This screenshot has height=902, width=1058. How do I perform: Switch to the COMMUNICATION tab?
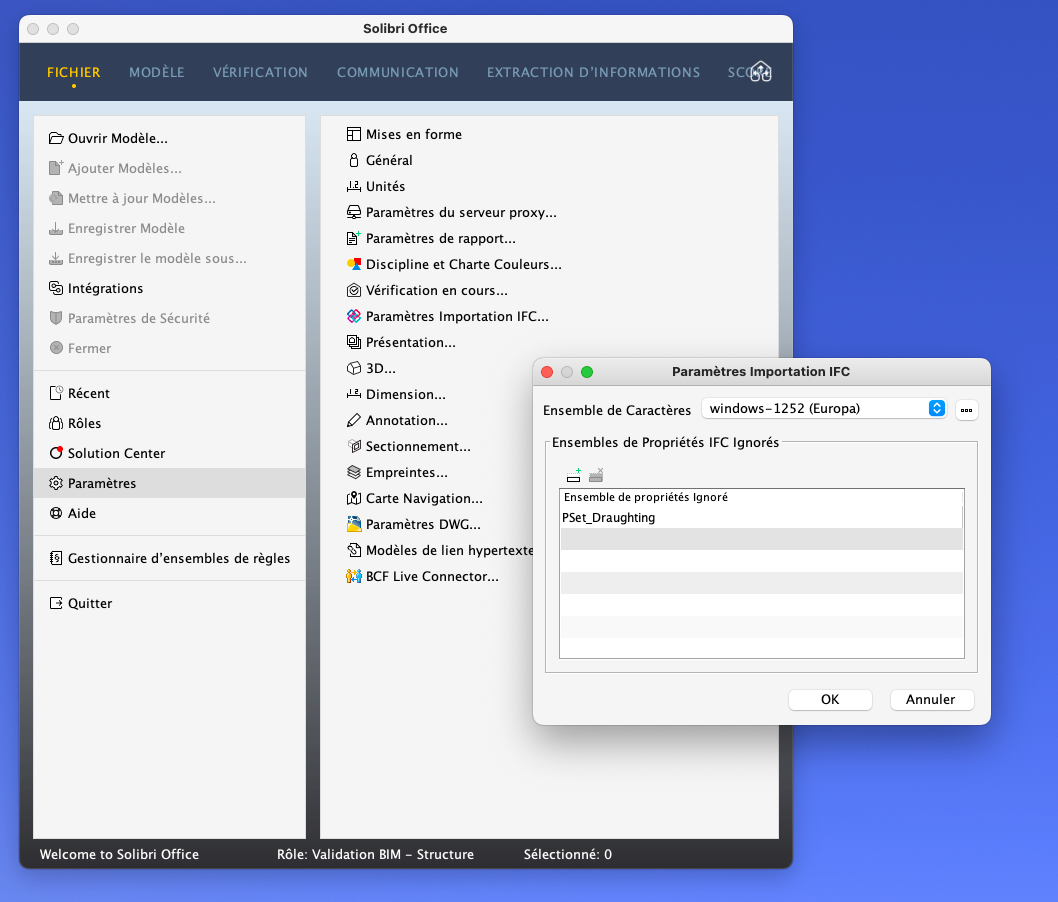397,72
